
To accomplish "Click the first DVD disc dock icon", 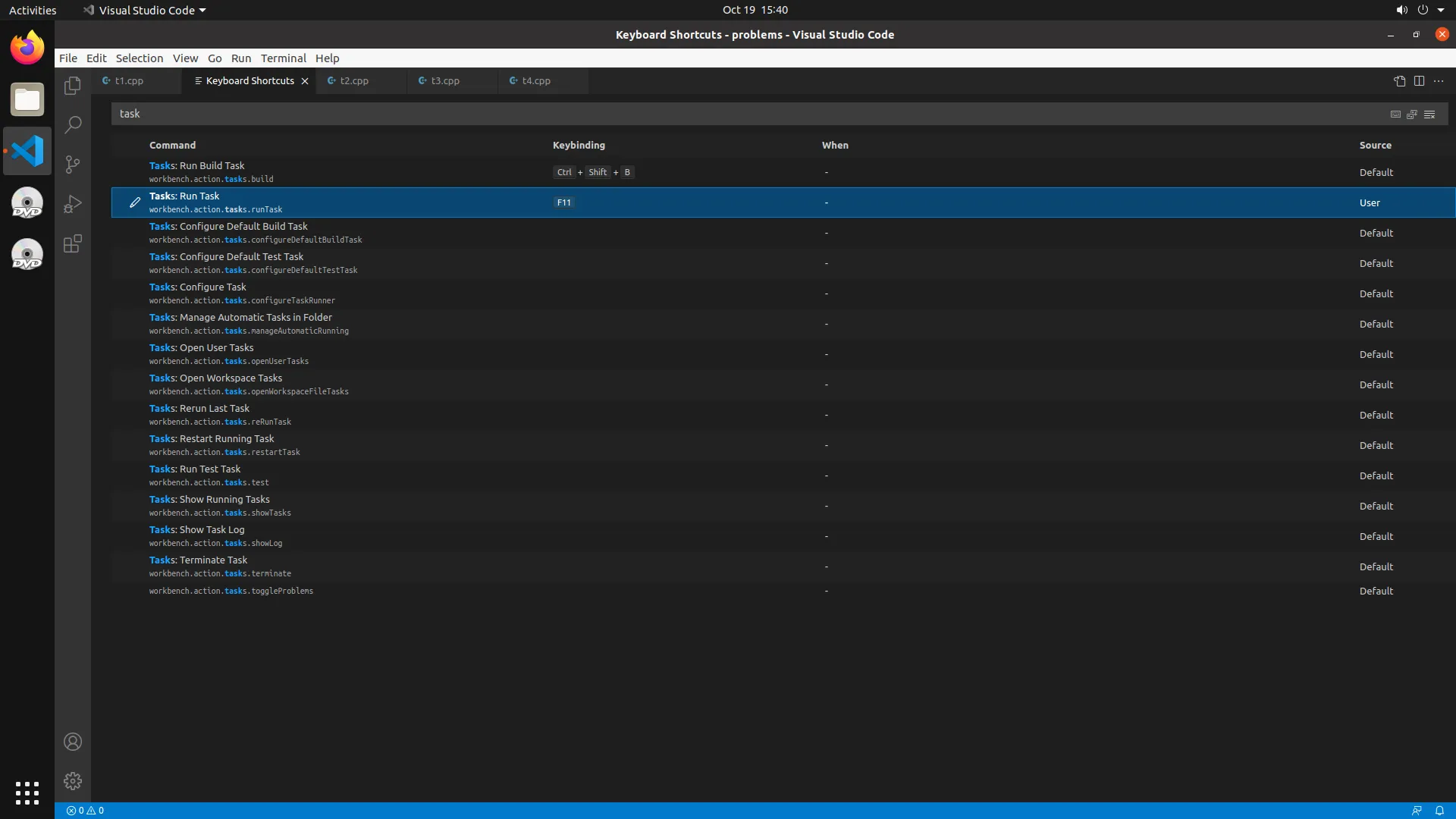I will click(27, 202).
